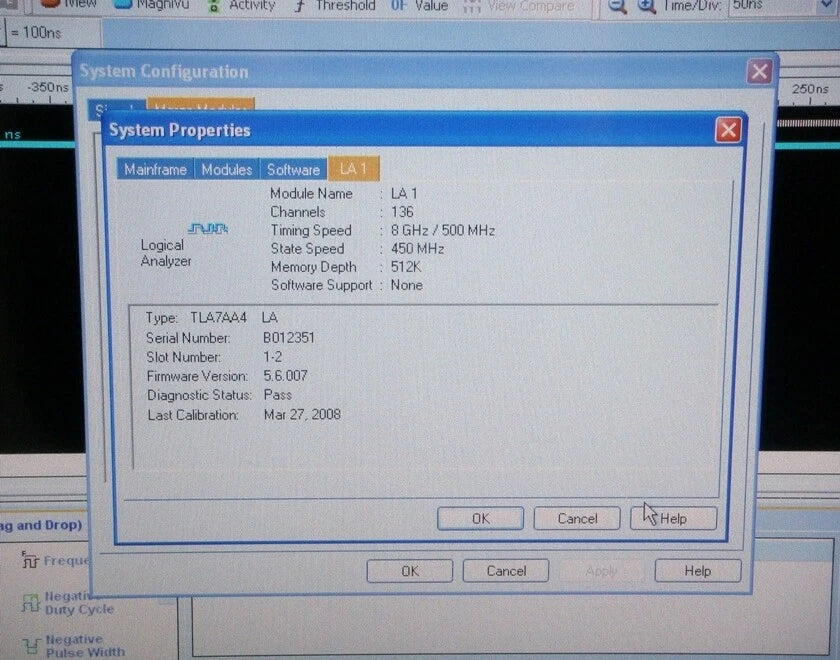This screenshot has height=660, width=840.
Task: Select the LA 1 tab
Action: coord(354,169)
